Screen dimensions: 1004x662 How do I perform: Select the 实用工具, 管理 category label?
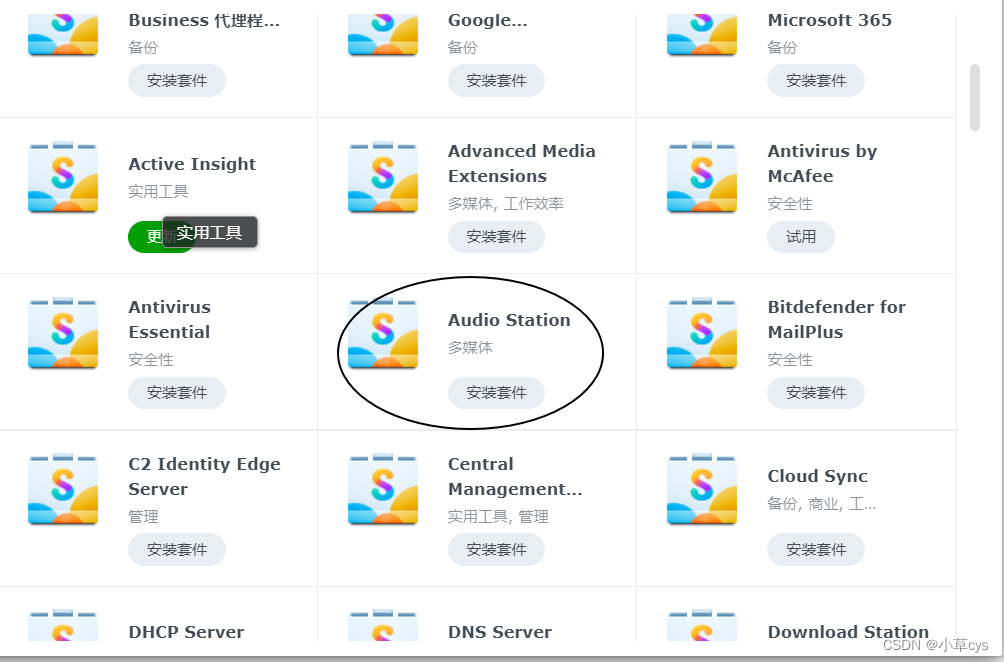(x=498, y=517)
